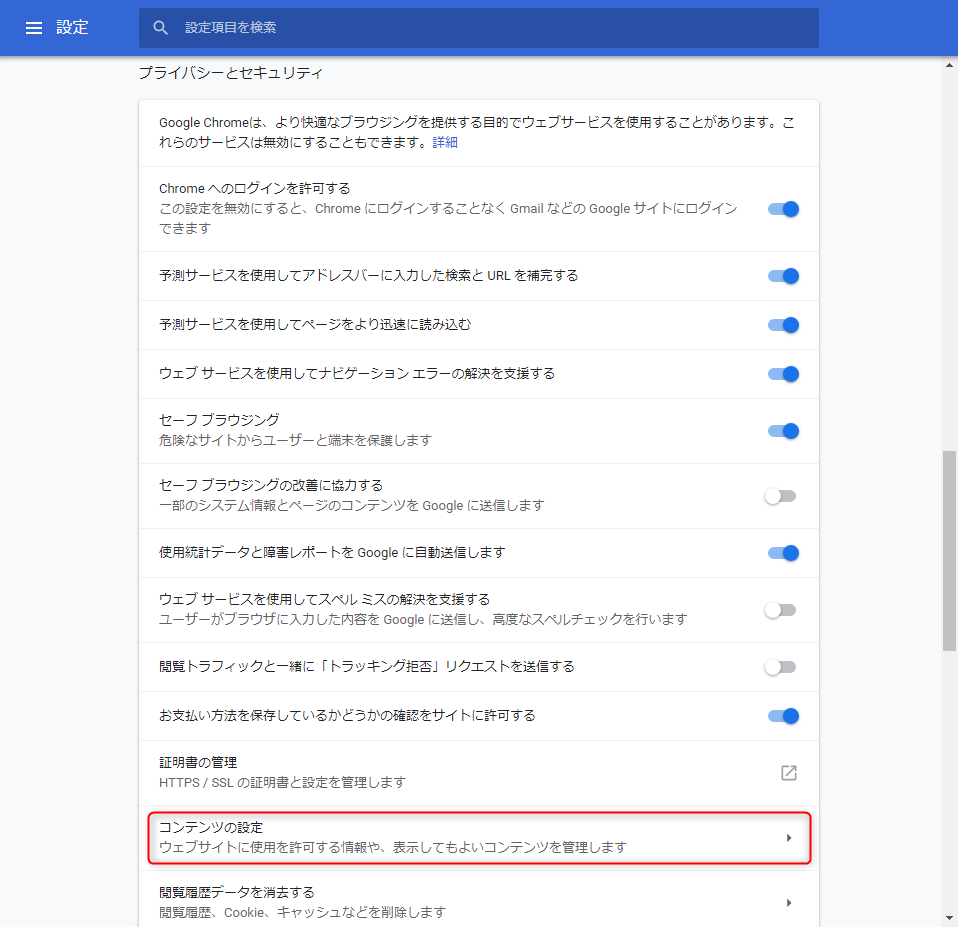Open the 詳細 link
Image resolution: width=958 pixels, height=927 pixels.
click(x=445, y=142)
